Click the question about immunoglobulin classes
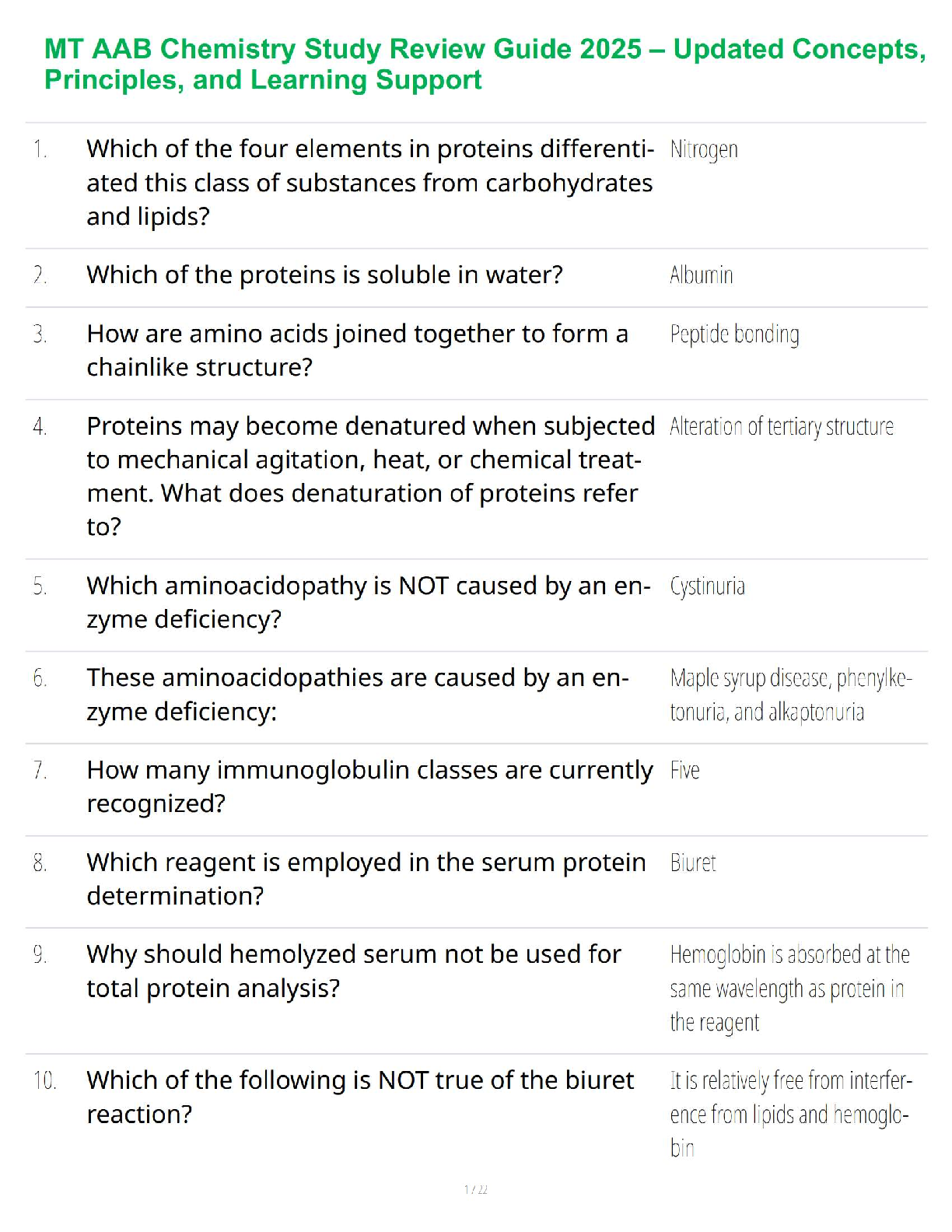952x1232 pixels. 369,786
